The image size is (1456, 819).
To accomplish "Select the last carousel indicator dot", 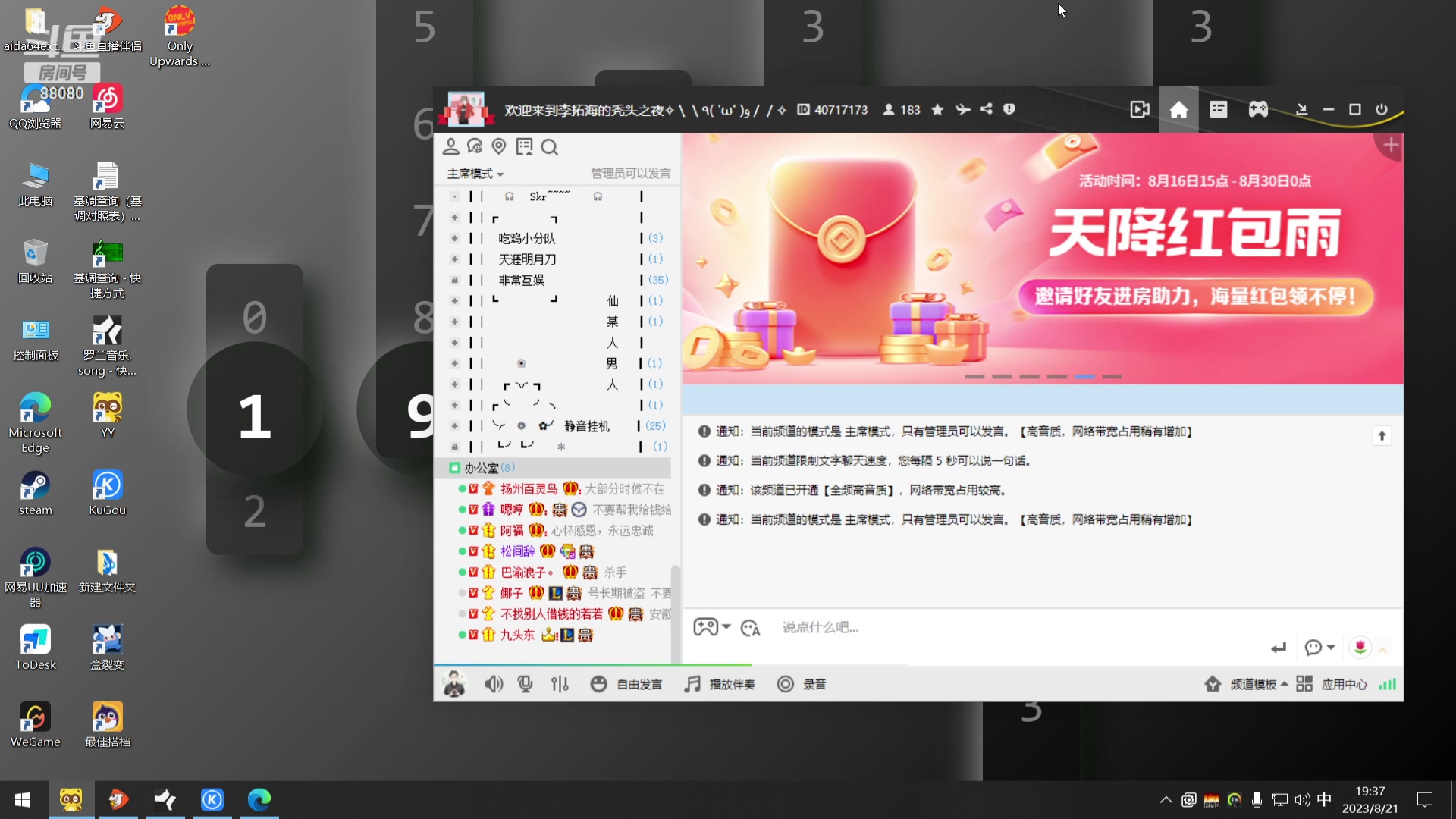I will click(x=1112, y=376).
